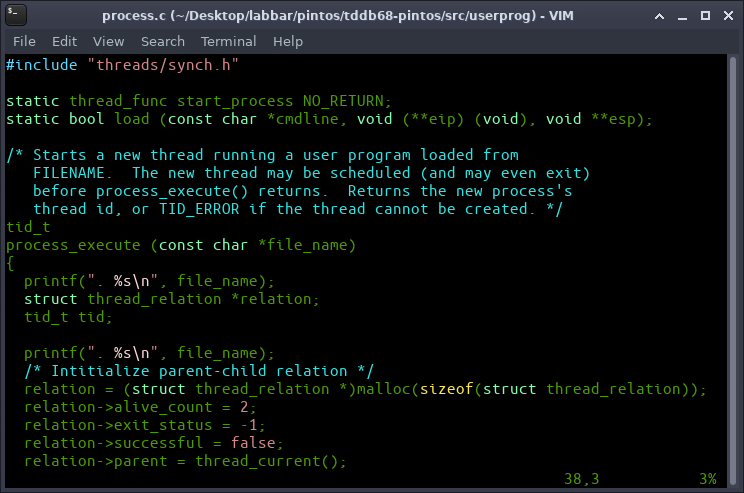
Task: Open the Help menu
Action: pyautogui.click(x=287, y=41)
